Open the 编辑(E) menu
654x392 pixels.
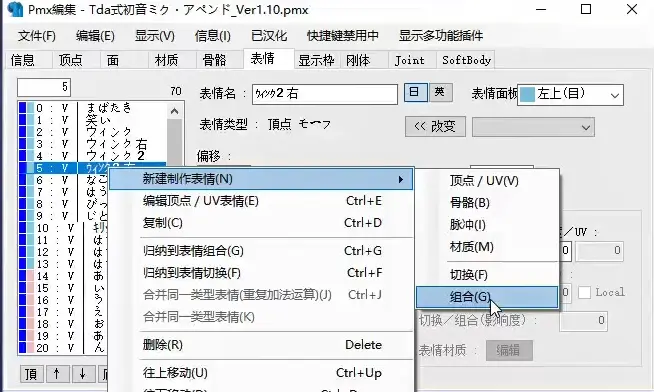click(x=95, y=36)
